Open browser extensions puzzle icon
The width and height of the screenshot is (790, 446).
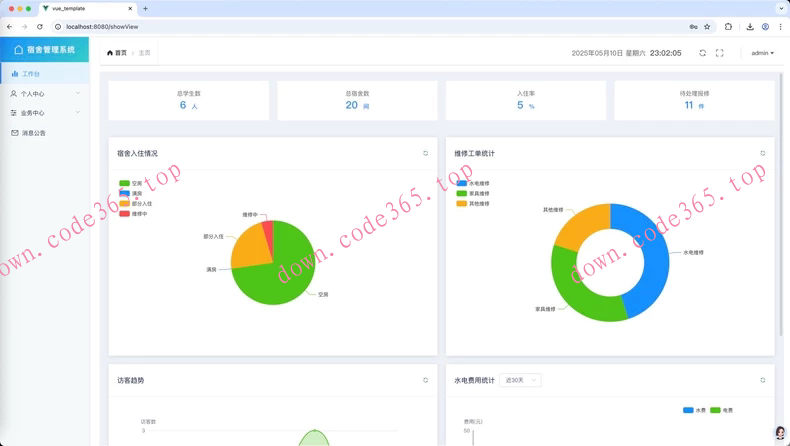click(728, 27)
